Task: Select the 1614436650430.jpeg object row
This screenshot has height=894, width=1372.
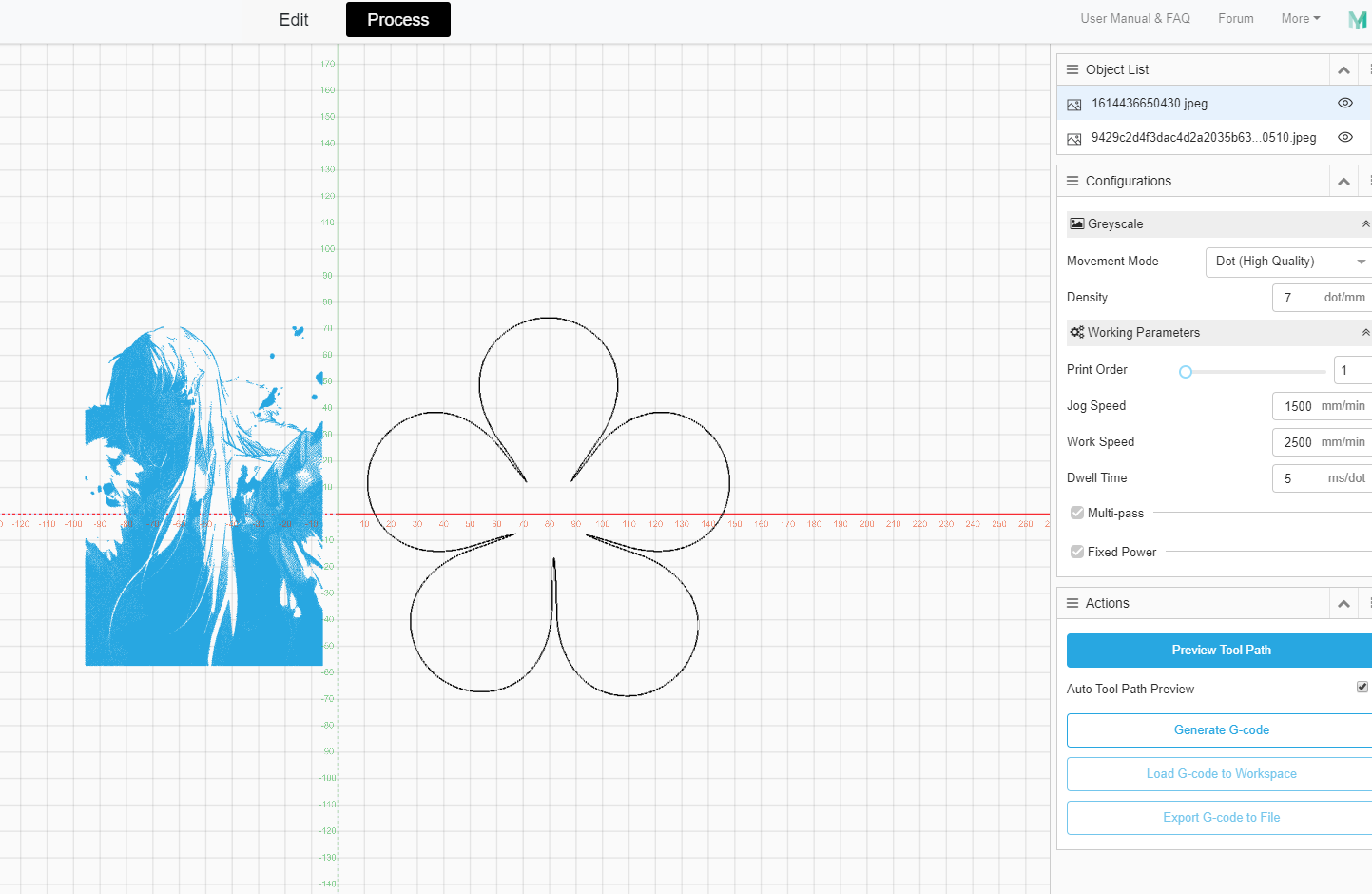Action: 1214,104
